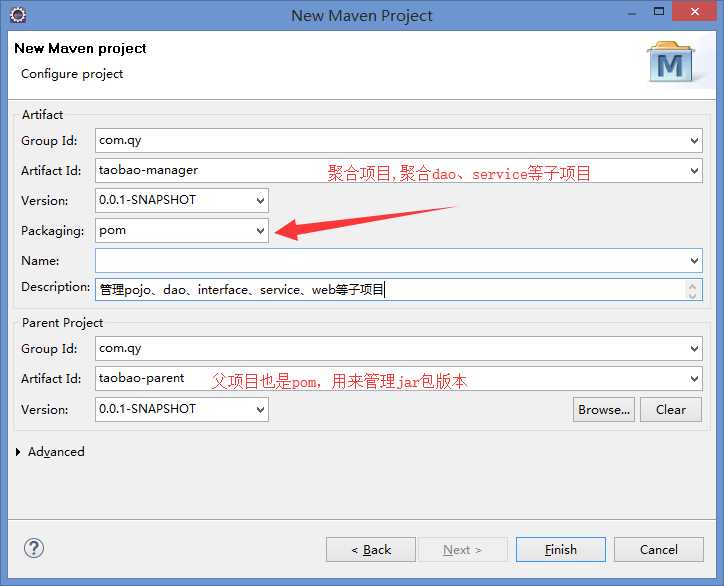Click the Eclipse icon in the title bar

pos(18,15)
